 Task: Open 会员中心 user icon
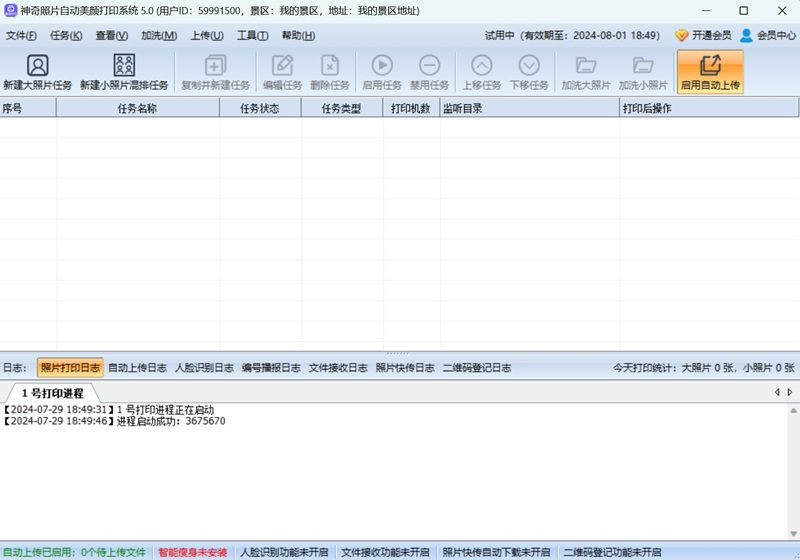tap(746, 35)
